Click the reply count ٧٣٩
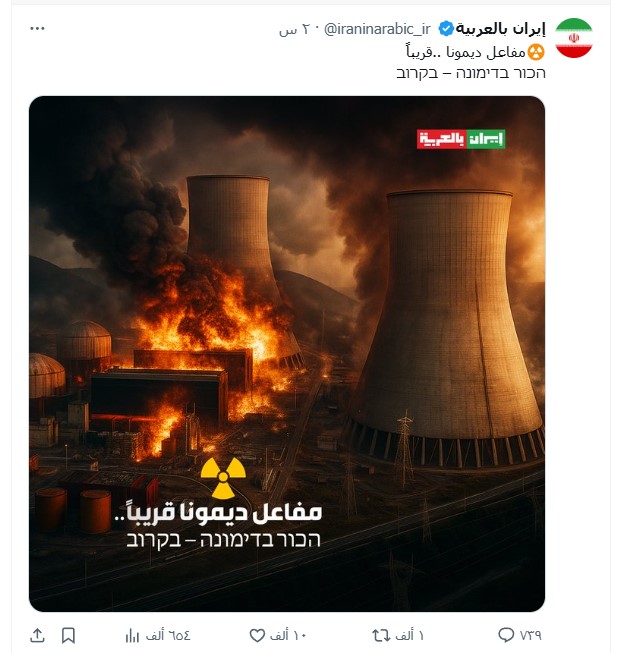This screenshot has width=618, height=653. click(530, 636)
